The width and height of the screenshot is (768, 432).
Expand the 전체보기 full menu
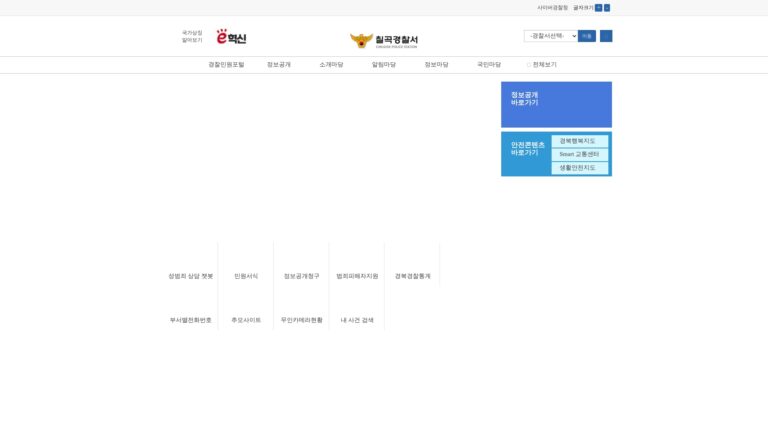point(542,65)
